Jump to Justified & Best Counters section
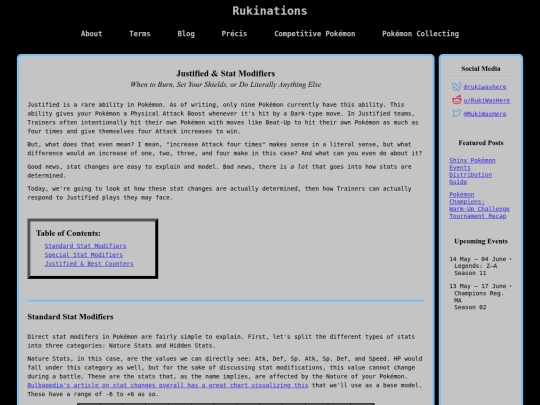The width and height of the screenshot is (540, 405). [x=89, y=263]
